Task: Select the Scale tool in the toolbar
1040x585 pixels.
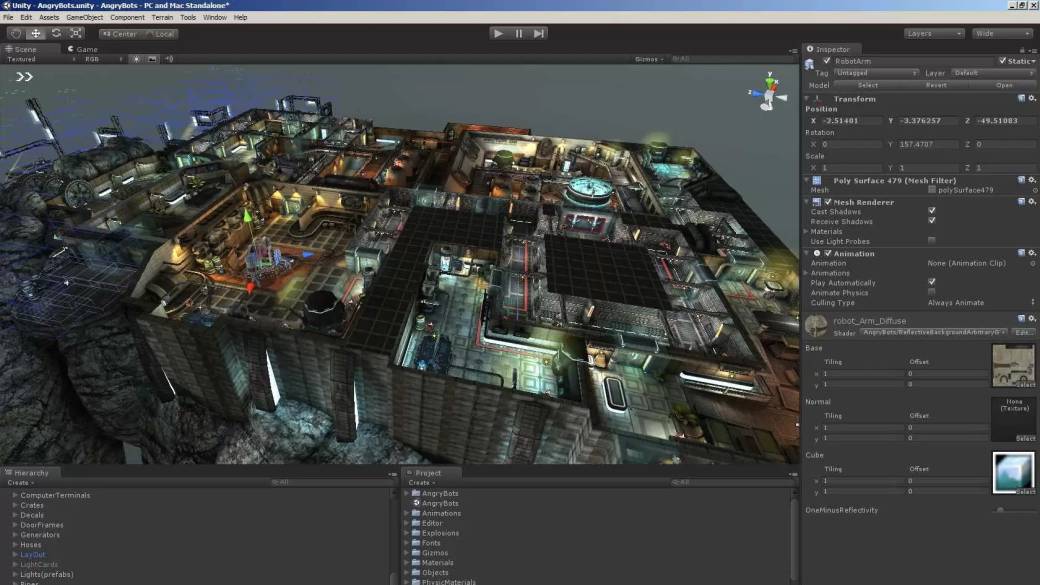Action: click(76, 33)
